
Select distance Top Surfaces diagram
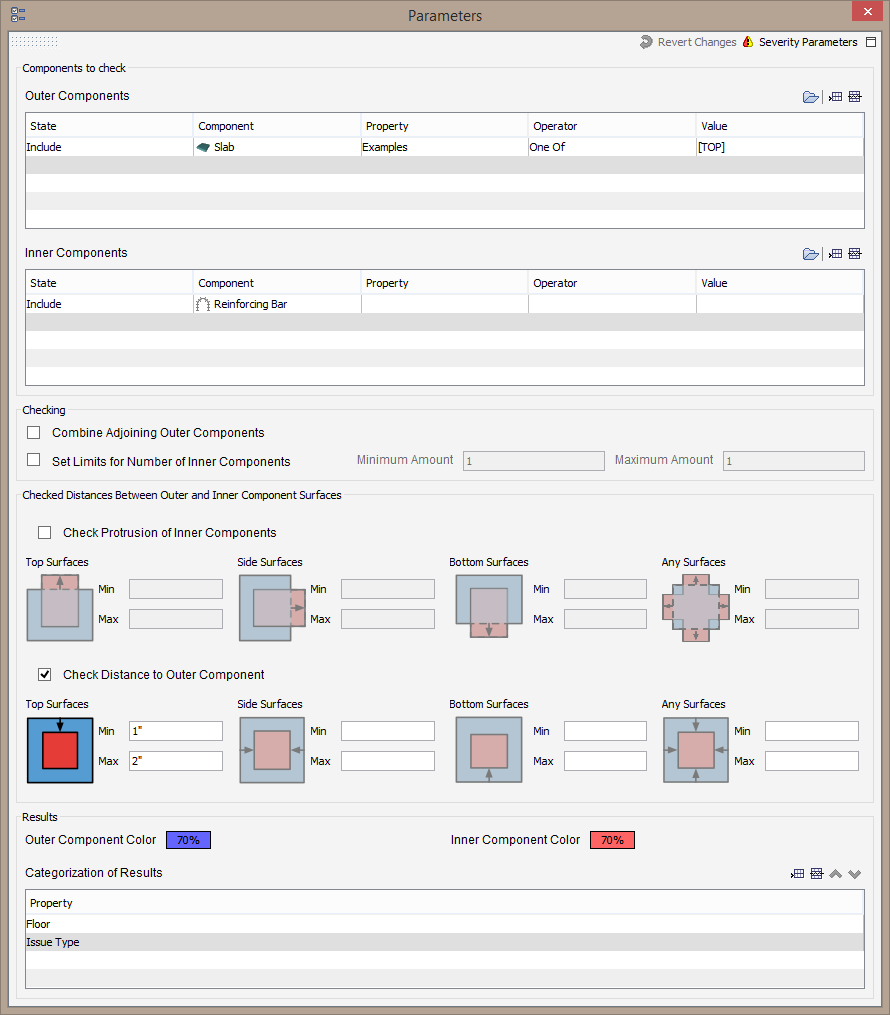point(60,750)
